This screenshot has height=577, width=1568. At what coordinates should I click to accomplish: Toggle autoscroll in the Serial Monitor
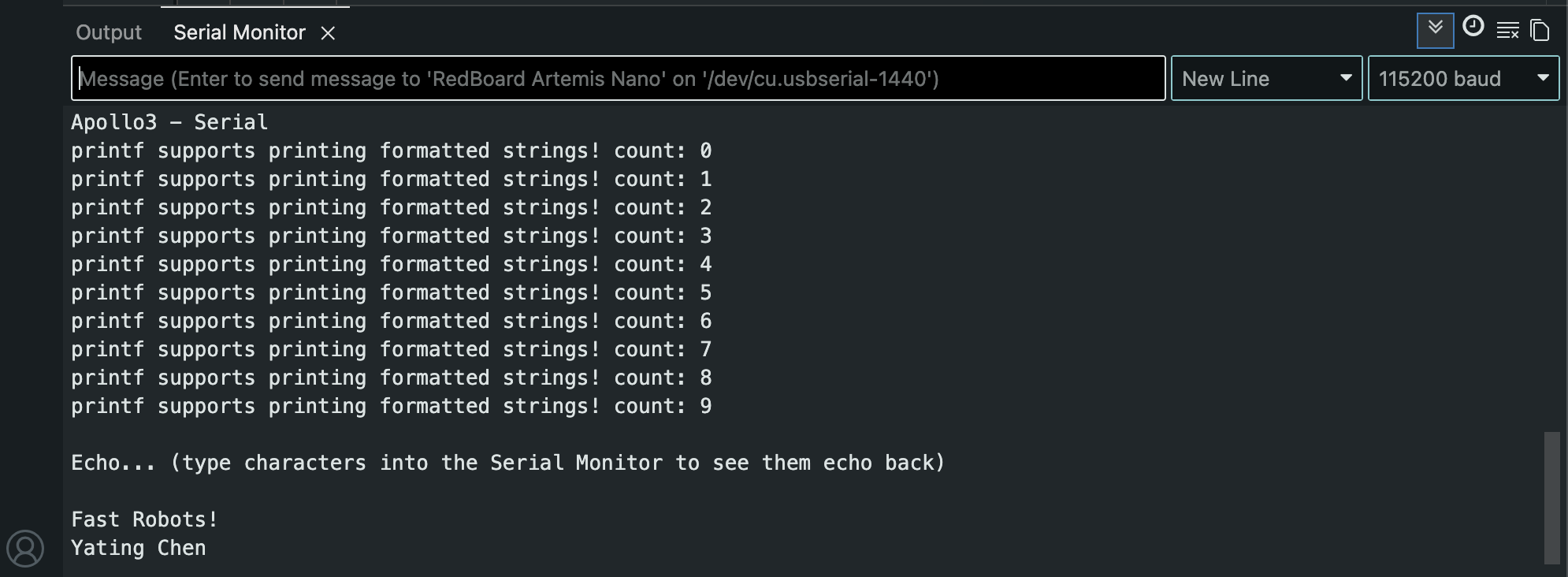(x=1435, y=30)
